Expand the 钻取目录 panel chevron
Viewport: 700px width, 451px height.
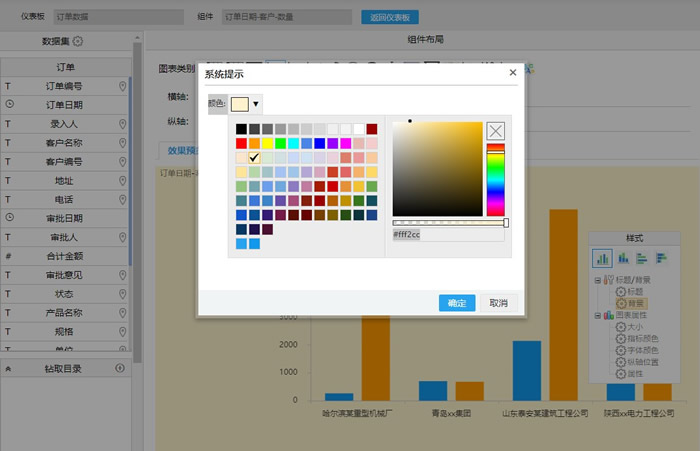(9, 368)
